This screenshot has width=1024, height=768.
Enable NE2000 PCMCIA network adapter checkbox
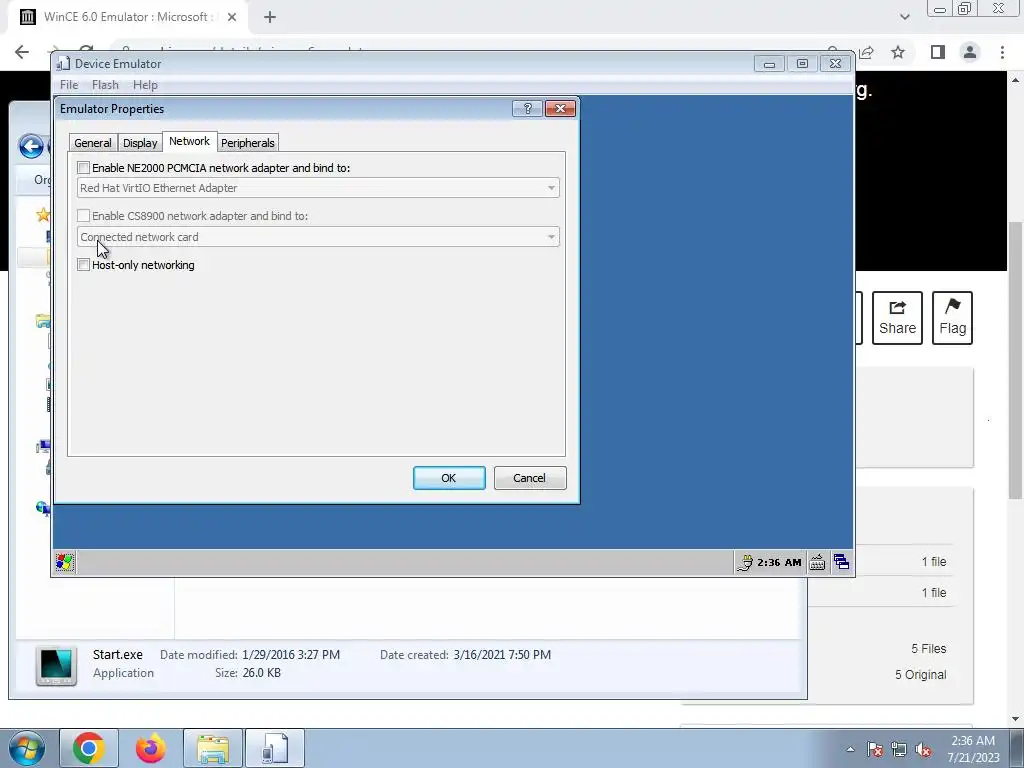[84, 168]
